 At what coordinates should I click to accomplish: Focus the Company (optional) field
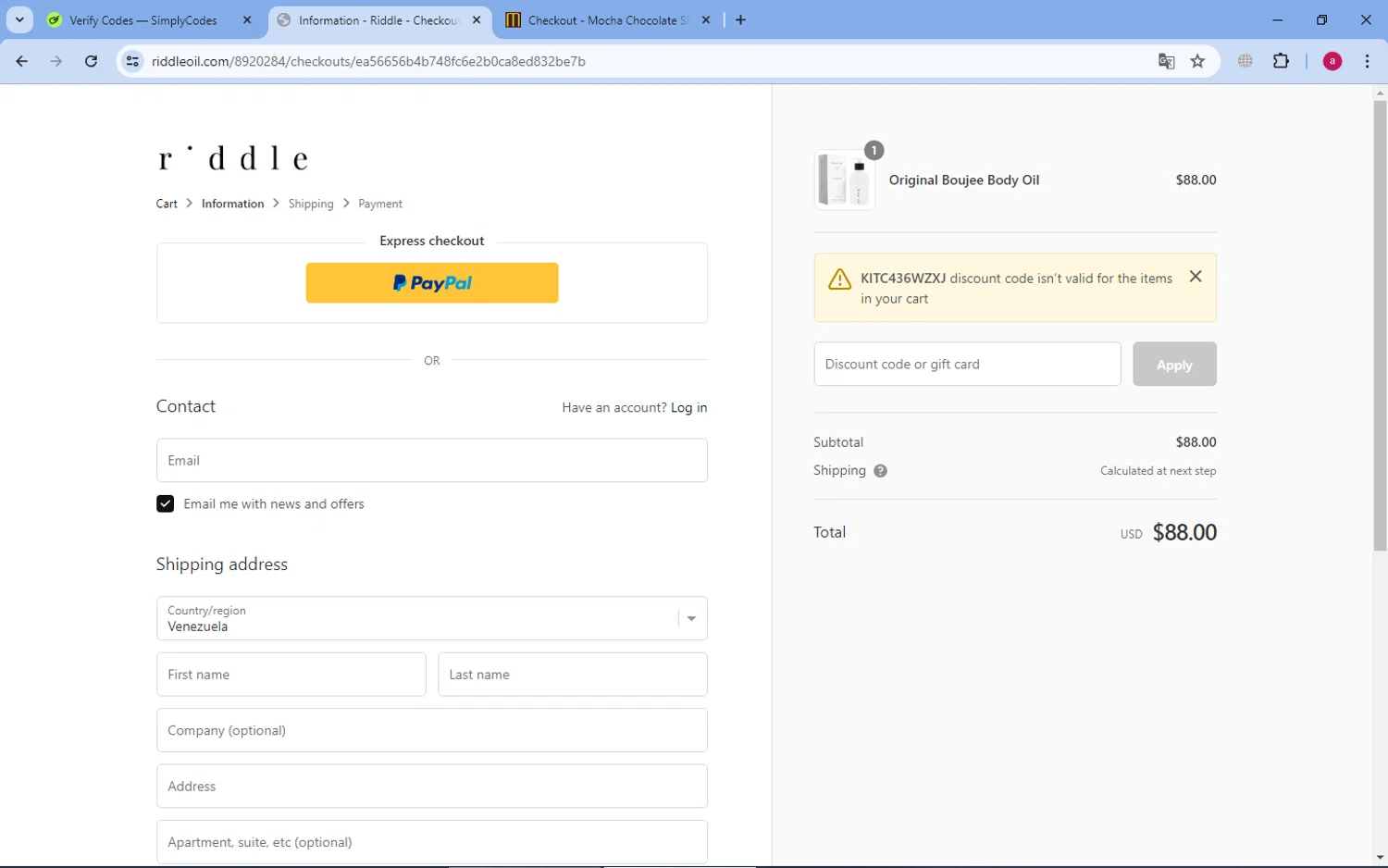click(432, 730)
